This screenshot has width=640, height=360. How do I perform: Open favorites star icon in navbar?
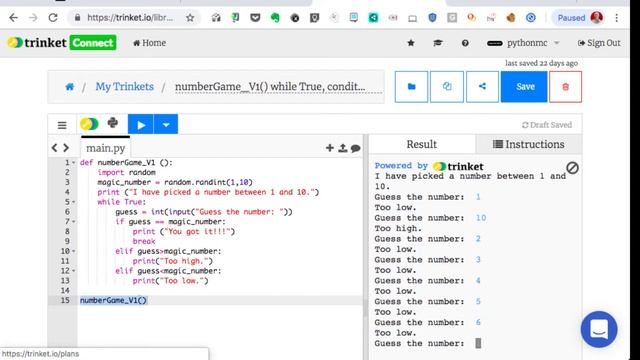[411, 43]
